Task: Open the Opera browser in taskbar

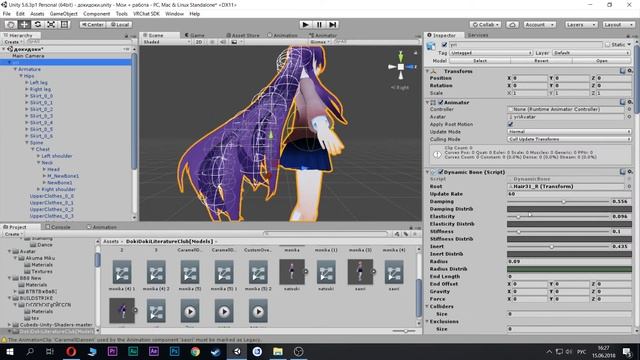Action: [x=71, y=351]
